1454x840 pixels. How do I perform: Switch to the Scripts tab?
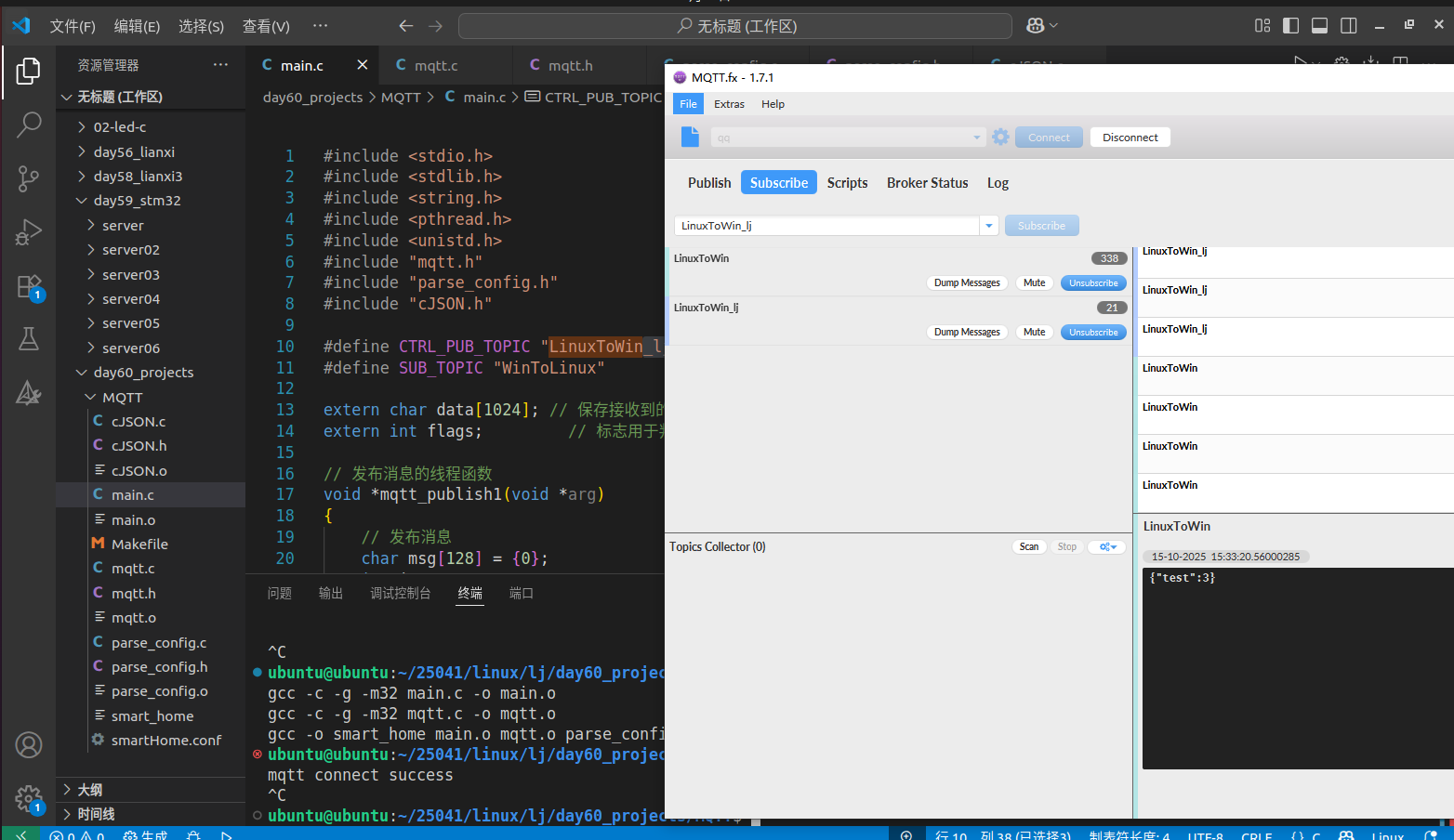(847, 183)
